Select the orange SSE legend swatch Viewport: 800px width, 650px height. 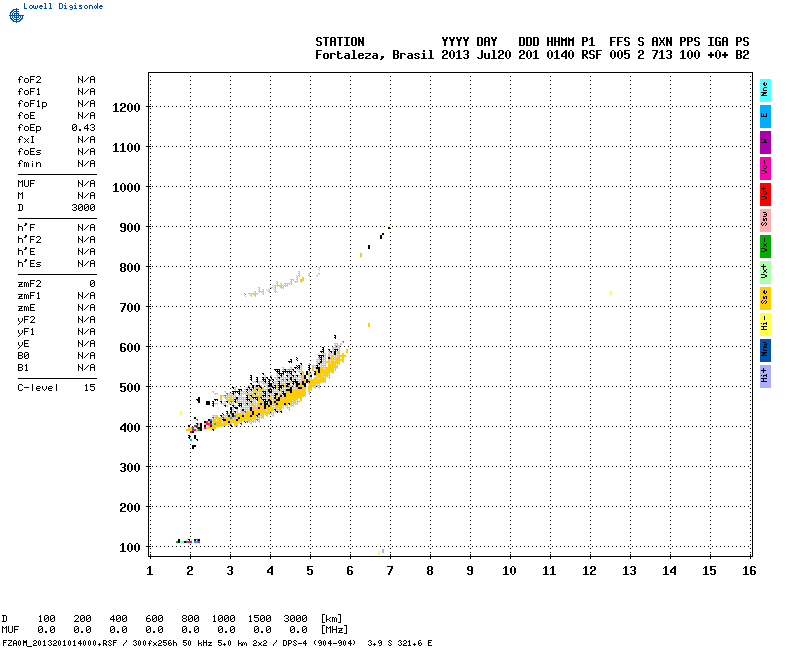pos(765,297)
